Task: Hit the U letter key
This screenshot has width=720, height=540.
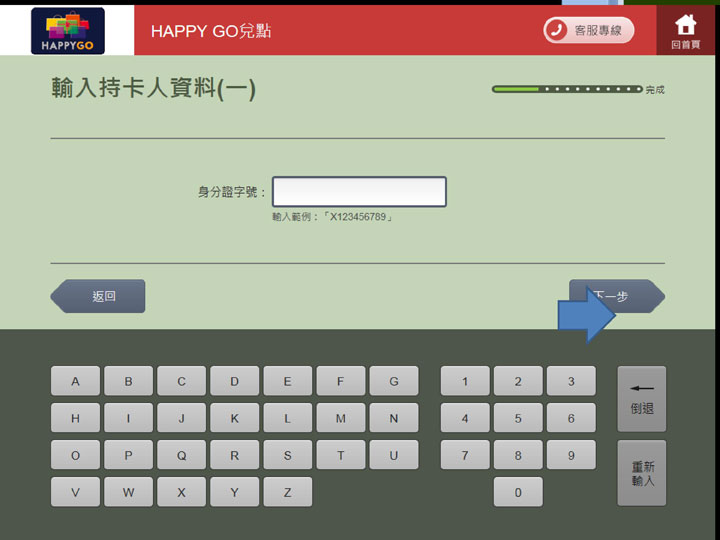Action: coord(394,455)
